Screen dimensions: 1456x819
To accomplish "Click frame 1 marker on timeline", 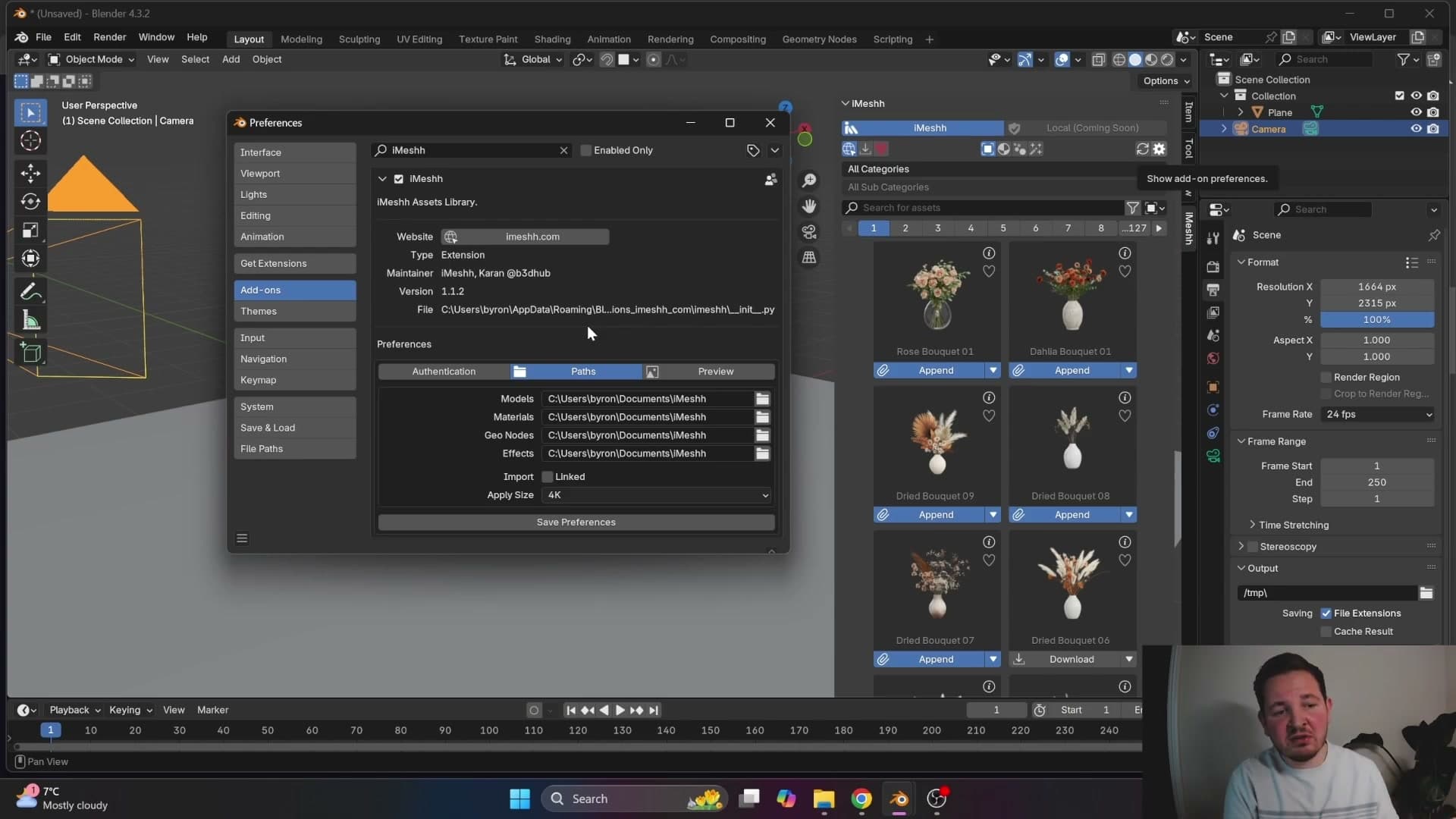I will click(x=50, y=730).
